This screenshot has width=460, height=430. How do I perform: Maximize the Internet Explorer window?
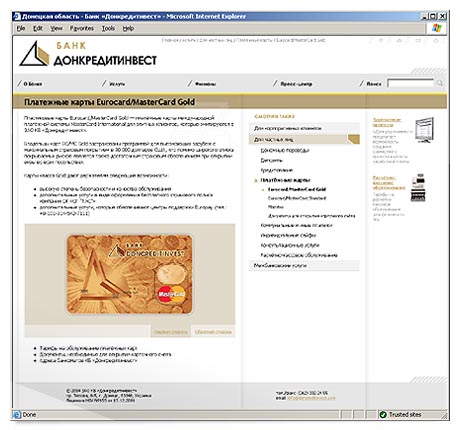(x=433, y=16)
